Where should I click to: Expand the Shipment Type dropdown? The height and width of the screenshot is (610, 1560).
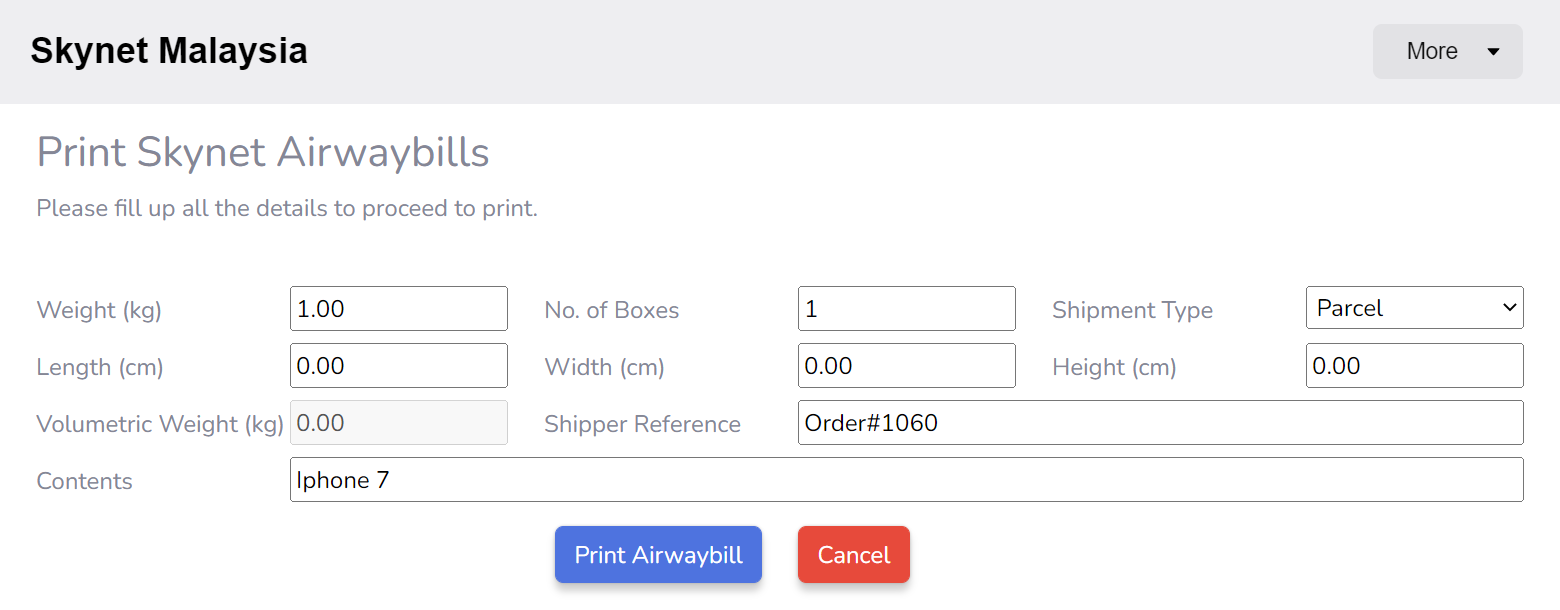tap(1414, 308)
